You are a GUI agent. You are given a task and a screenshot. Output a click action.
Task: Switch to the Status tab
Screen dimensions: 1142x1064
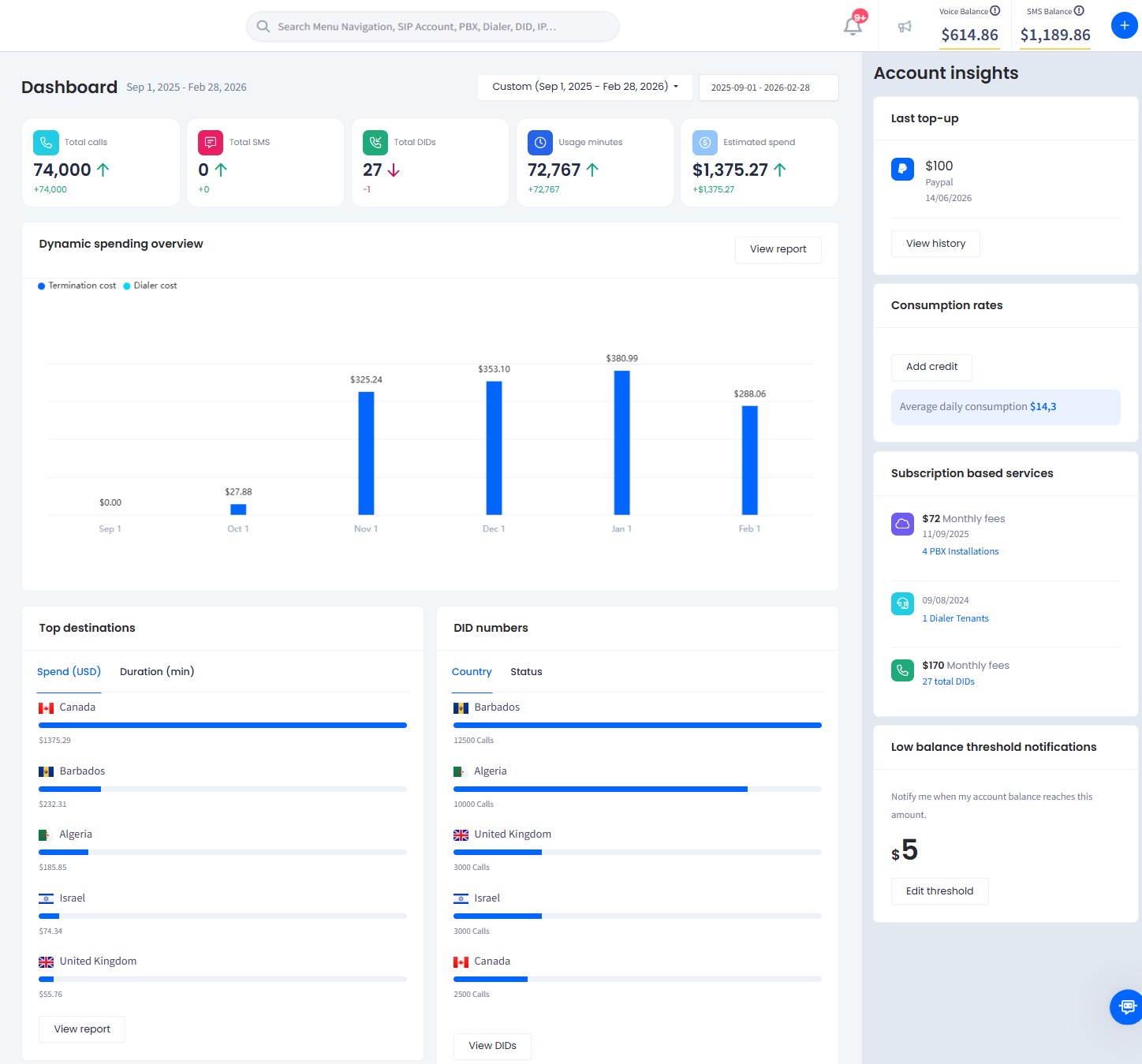(526, 672)
